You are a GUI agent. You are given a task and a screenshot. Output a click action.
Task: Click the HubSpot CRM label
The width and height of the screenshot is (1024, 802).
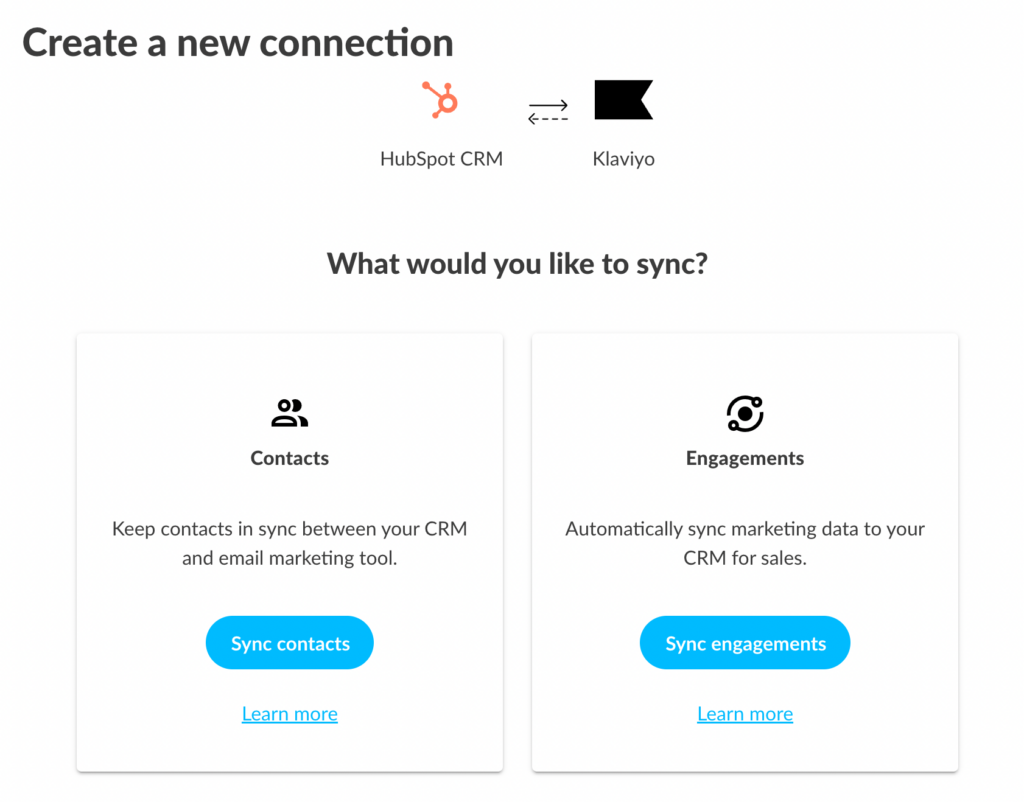coord(441,159)
